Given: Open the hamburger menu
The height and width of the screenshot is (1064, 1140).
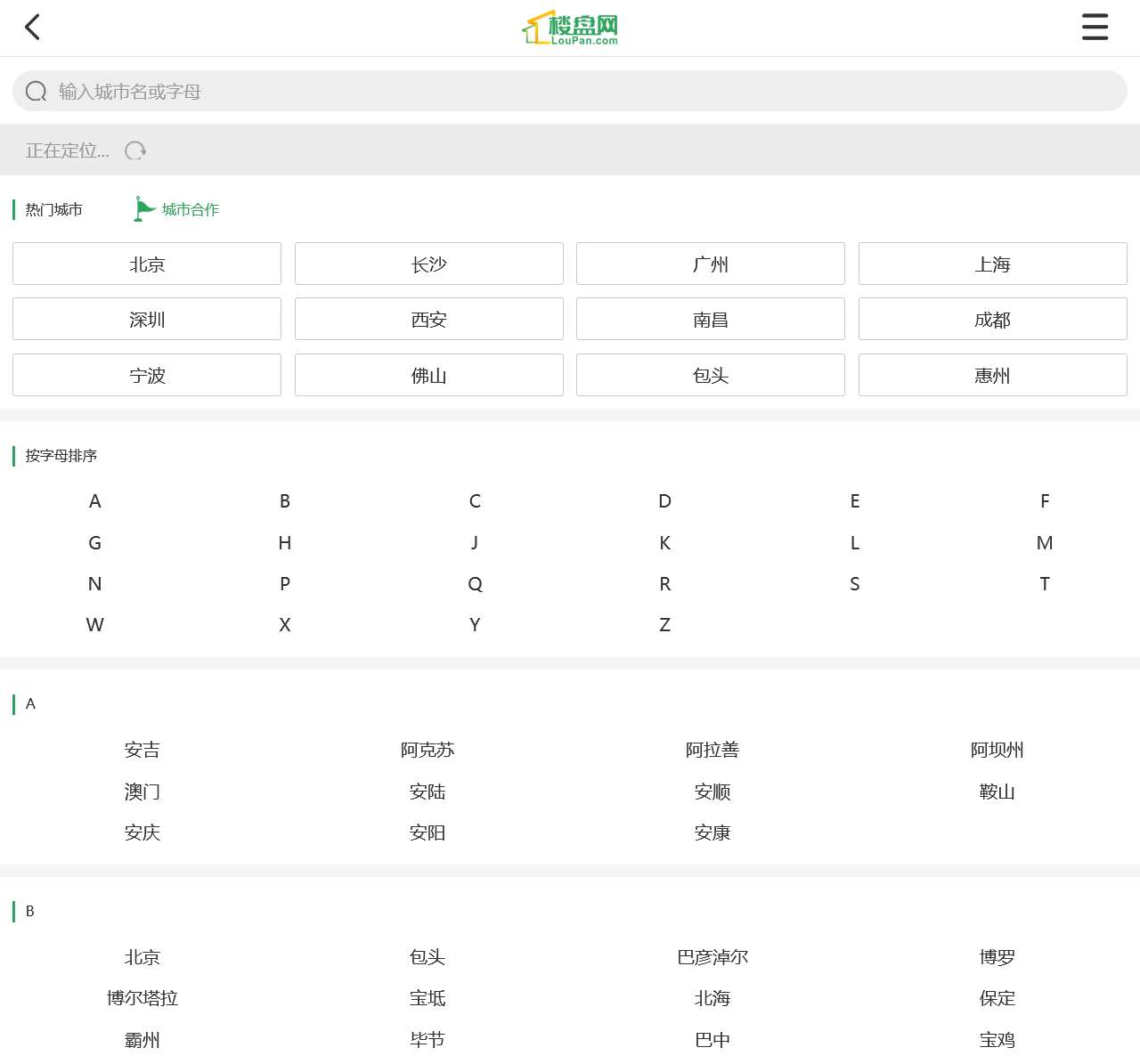Looking at the screenshot, I should 1095,28.
